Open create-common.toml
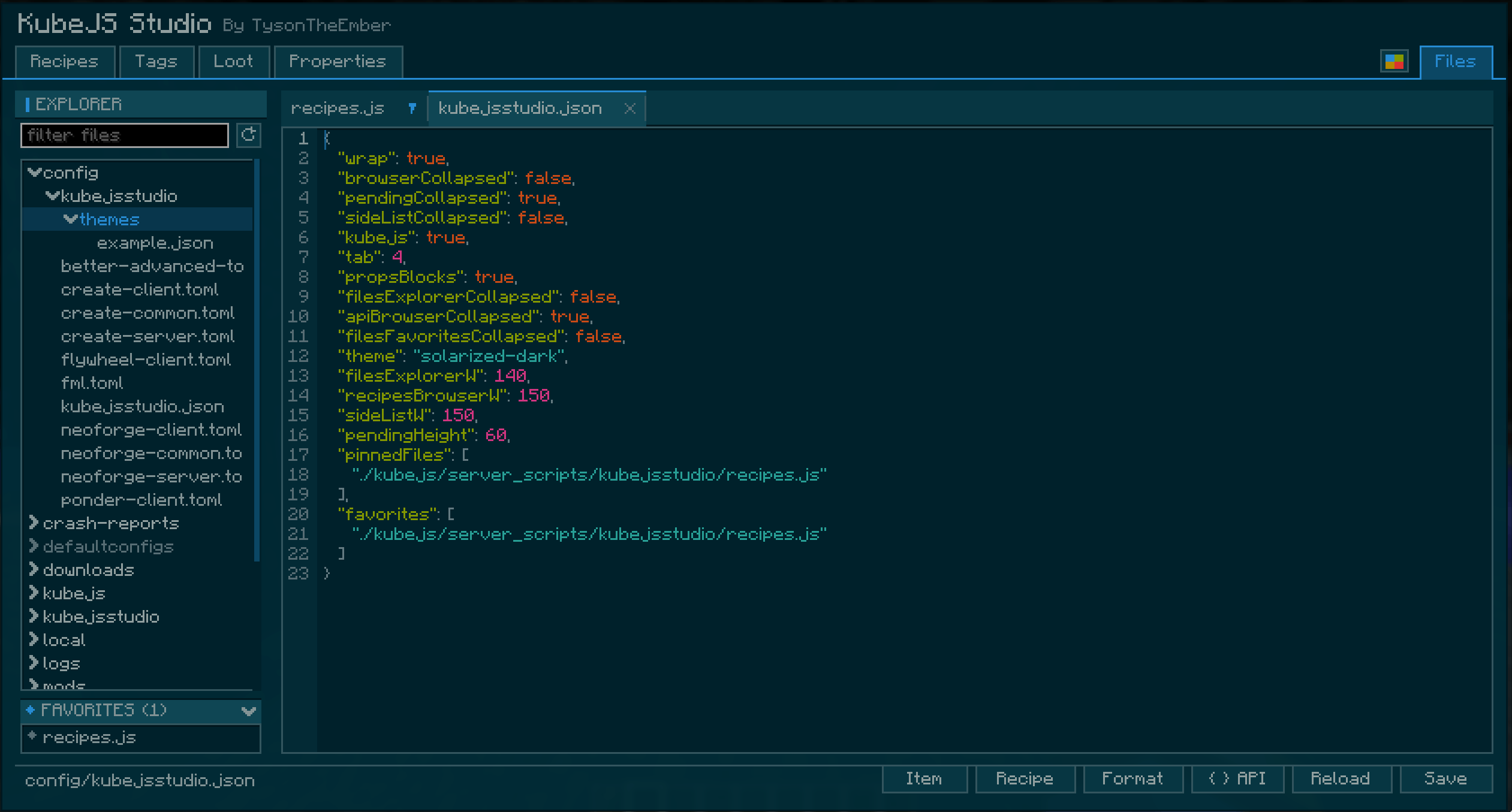This screenshot has width=1512, height=812. click(138, 313)
